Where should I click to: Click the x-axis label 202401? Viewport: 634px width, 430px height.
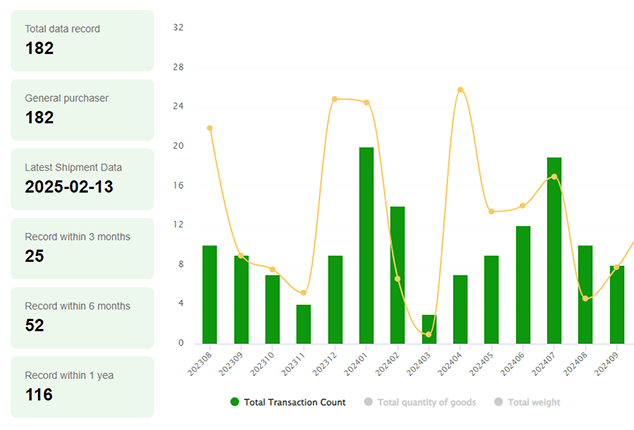click(356, 364)
